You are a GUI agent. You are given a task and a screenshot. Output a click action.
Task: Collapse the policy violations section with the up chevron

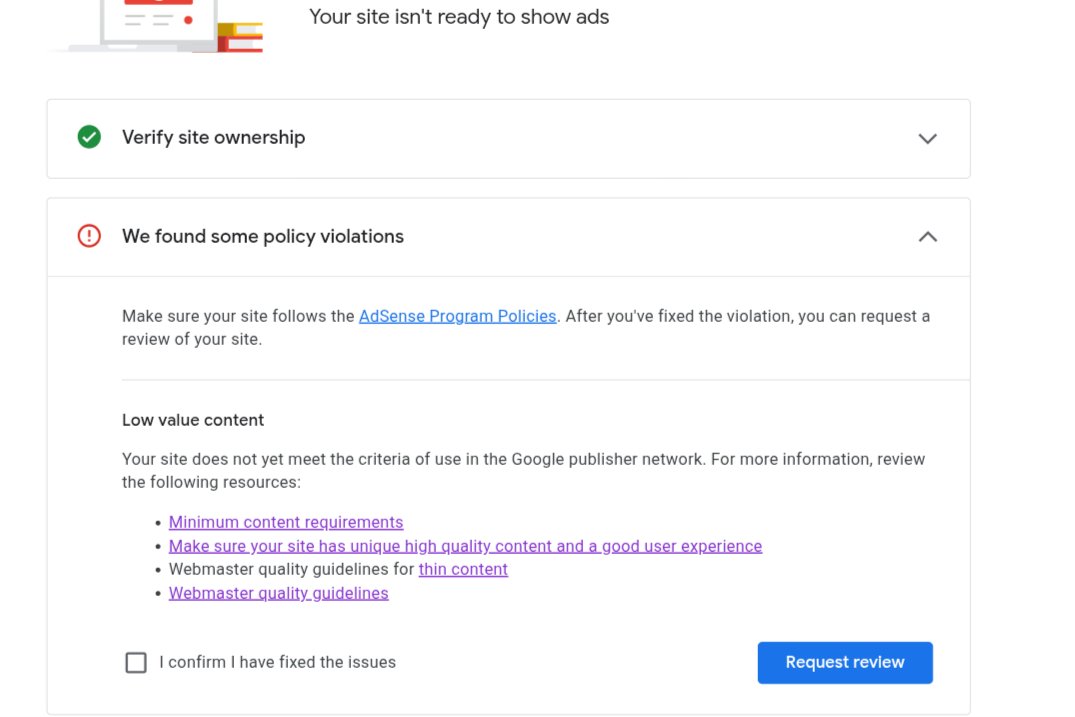point(927,236)
